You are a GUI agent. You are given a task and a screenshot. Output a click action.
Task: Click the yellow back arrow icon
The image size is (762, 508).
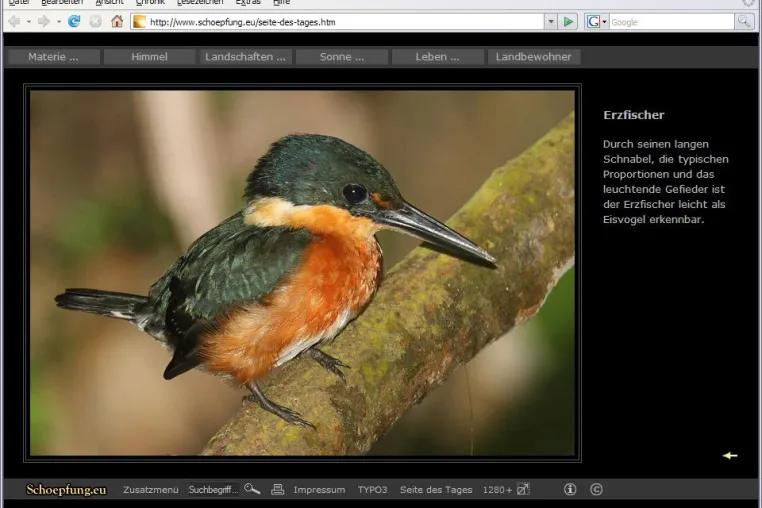pos(730,455)
